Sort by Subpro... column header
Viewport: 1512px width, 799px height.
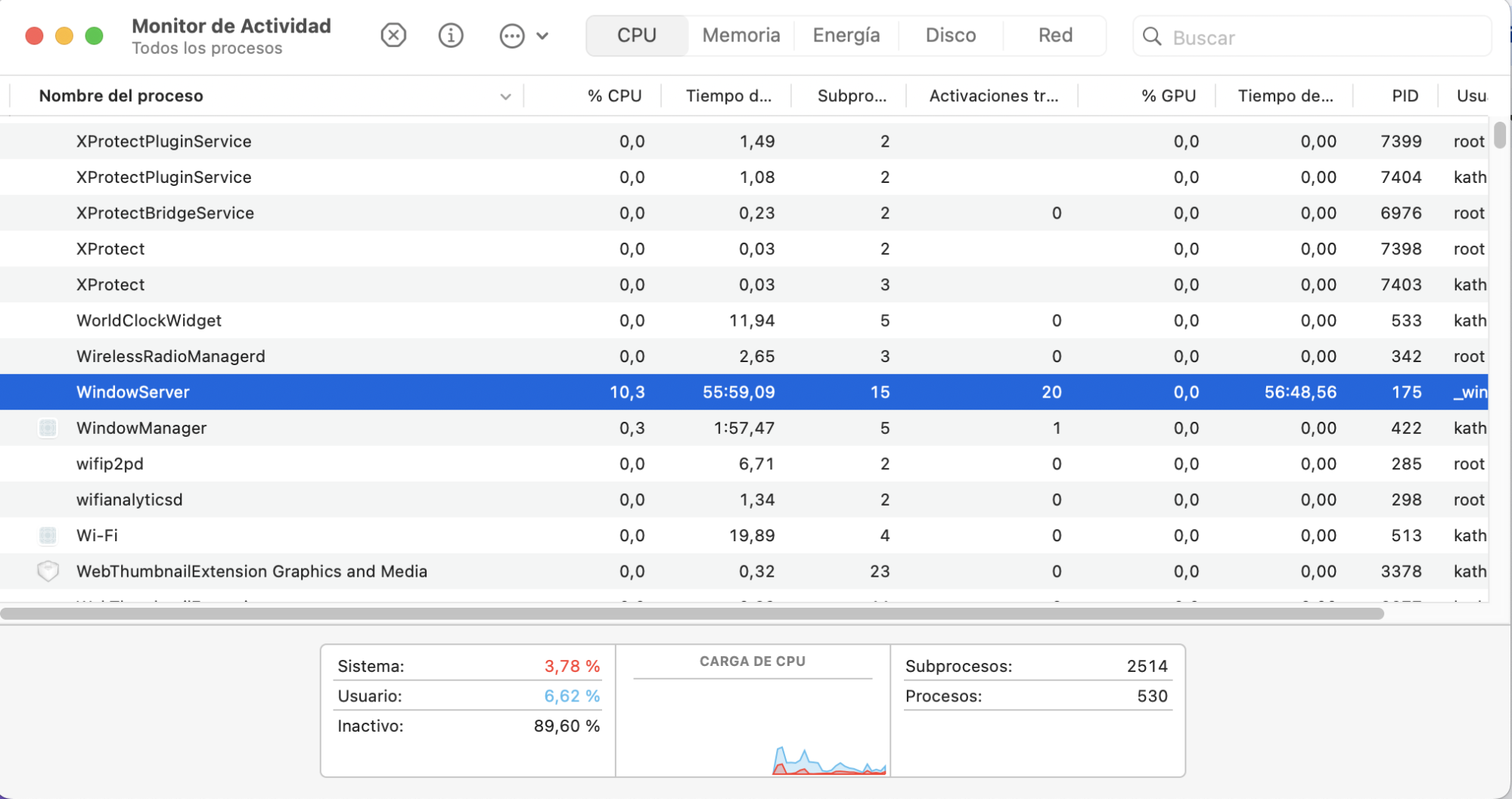click(852, 96)
